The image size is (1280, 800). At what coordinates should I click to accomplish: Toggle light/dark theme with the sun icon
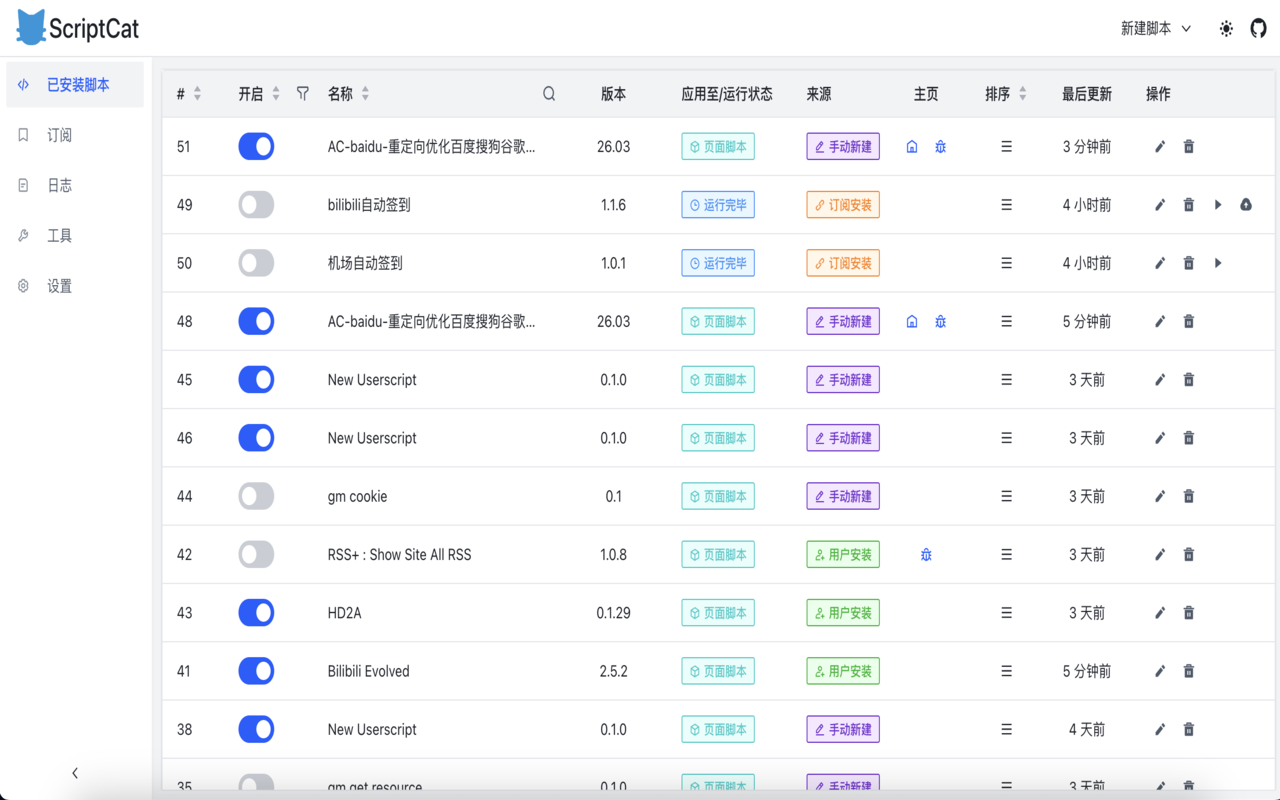(x=1226, y=29)
